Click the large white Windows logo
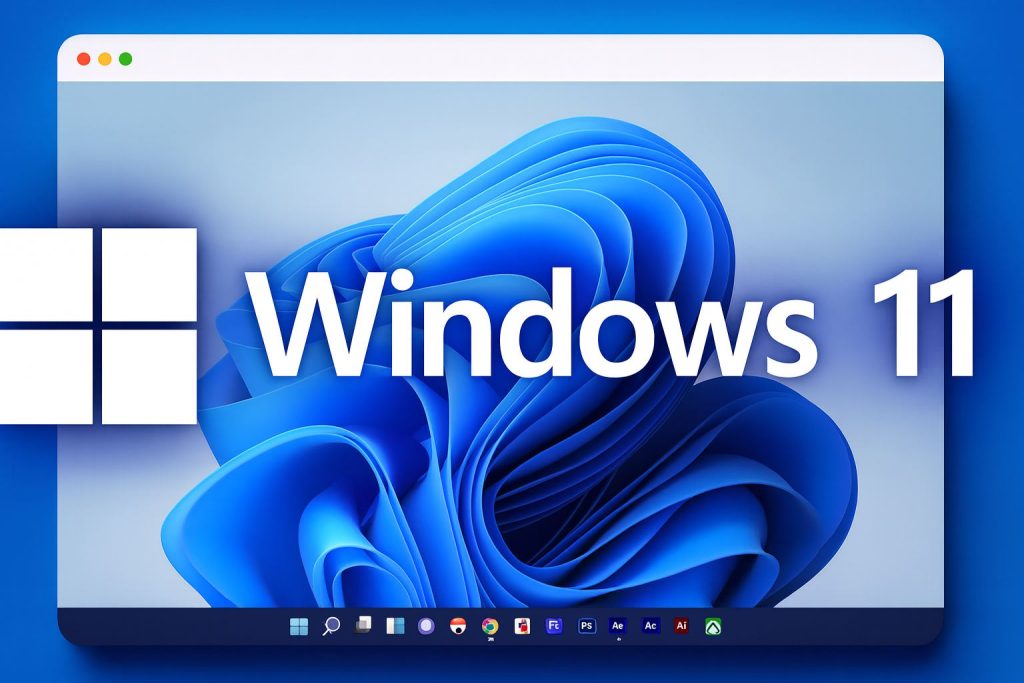 pyautogui.click(x=98, y=325)
